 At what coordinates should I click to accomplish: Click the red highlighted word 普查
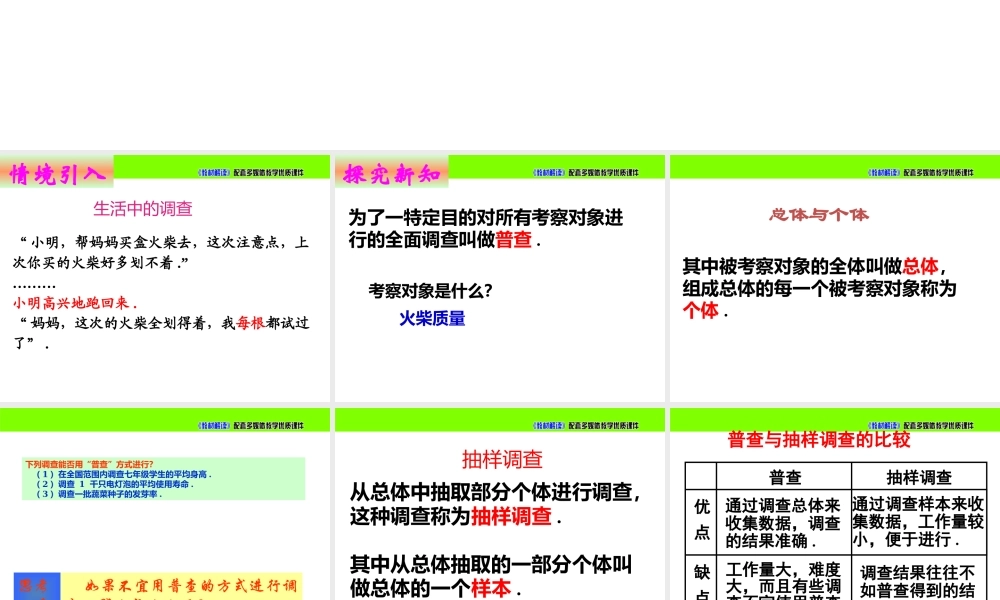pos(515,240)
